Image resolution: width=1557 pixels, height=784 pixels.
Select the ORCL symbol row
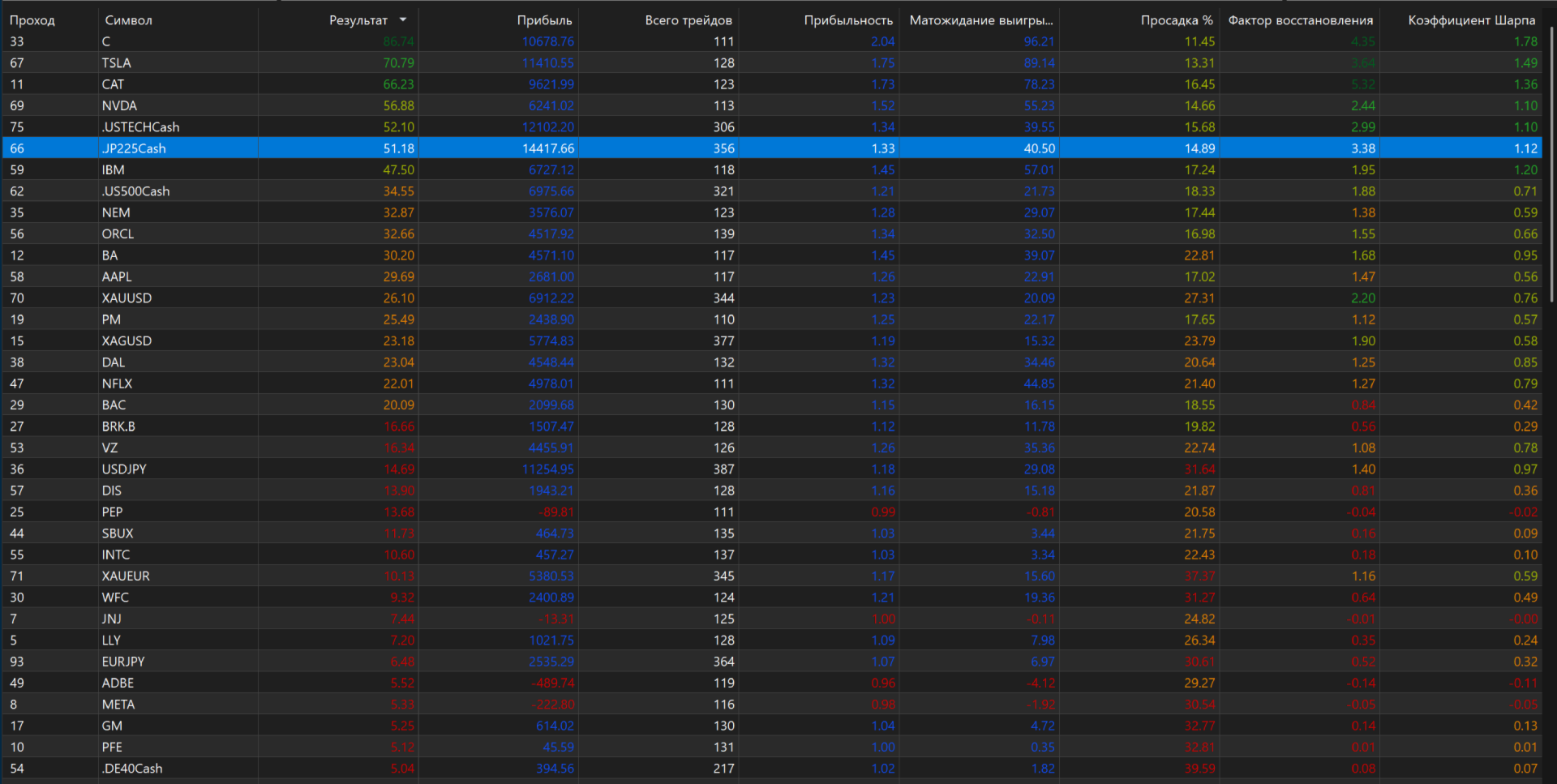772,233
